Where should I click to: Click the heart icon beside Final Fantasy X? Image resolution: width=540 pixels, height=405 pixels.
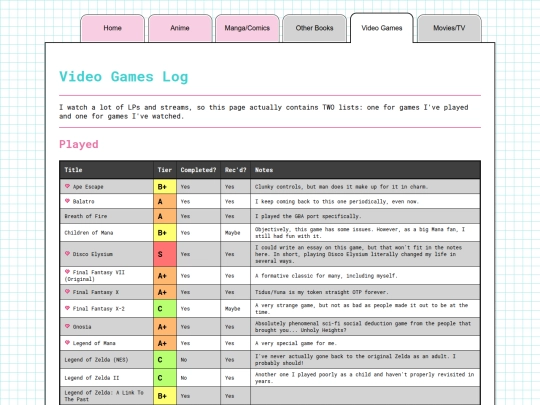(x=68, y=292)
